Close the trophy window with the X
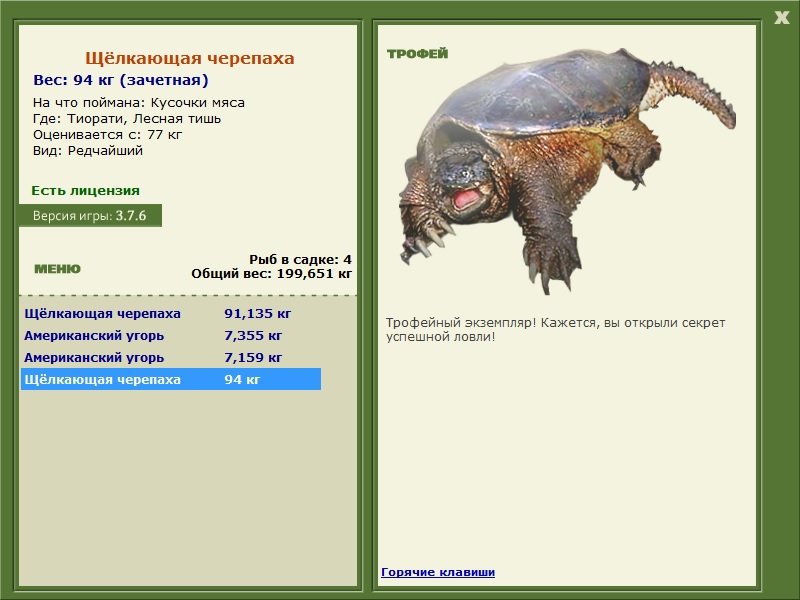800x600 pixels. [781, 16]
